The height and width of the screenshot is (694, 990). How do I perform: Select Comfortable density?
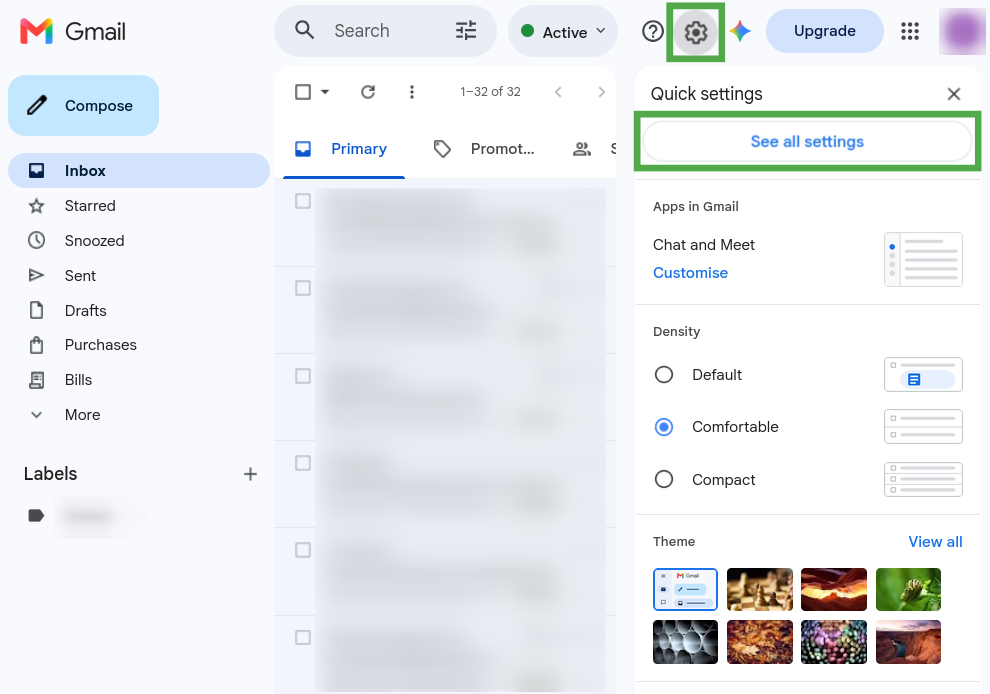[664, 427]
